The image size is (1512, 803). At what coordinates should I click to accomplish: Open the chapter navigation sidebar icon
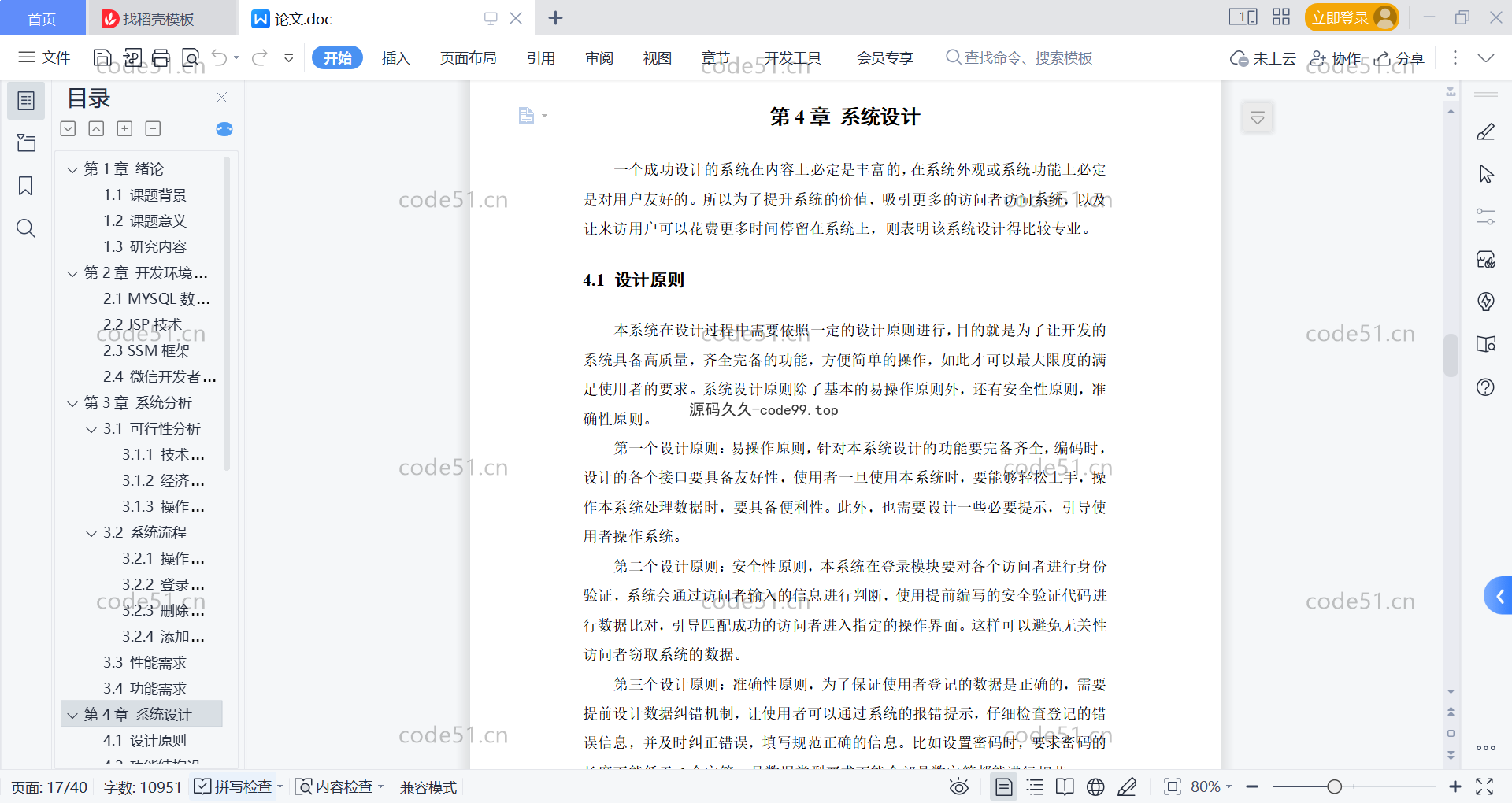pos(26,143)
